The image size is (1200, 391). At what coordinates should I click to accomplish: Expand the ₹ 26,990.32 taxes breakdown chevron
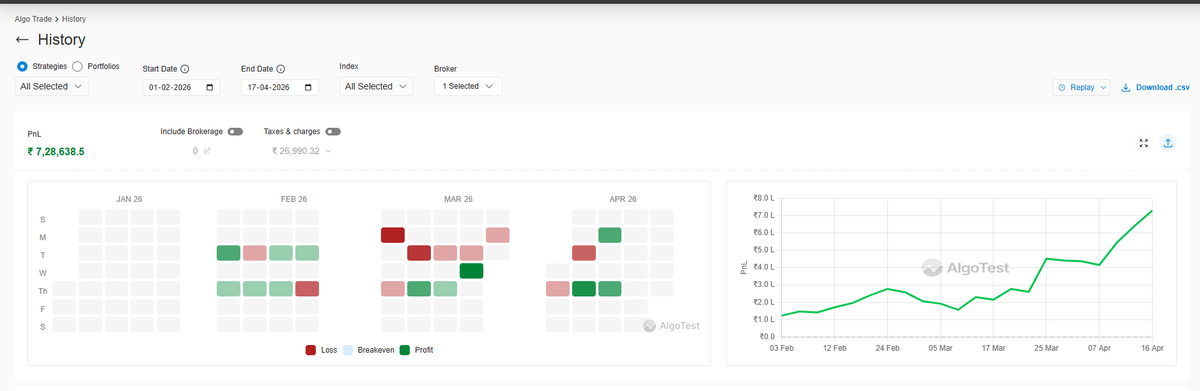(329, 151)
